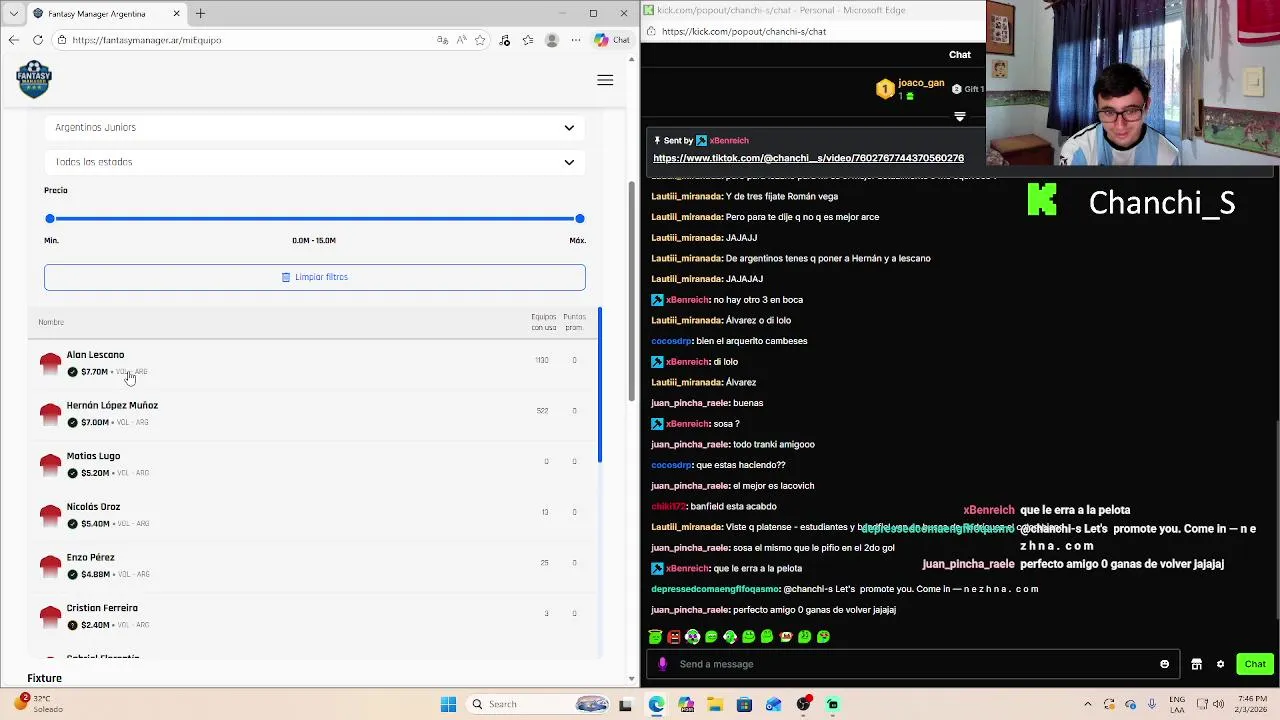
Task: Click the taskbar Search box
Action: point(538,704)
